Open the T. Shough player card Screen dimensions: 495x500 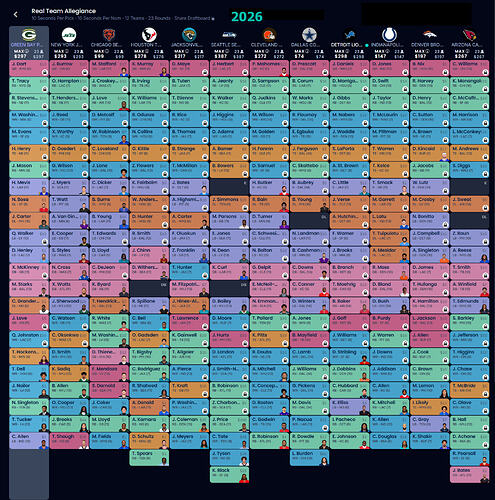pyautogui.click(x=69, y=441)
